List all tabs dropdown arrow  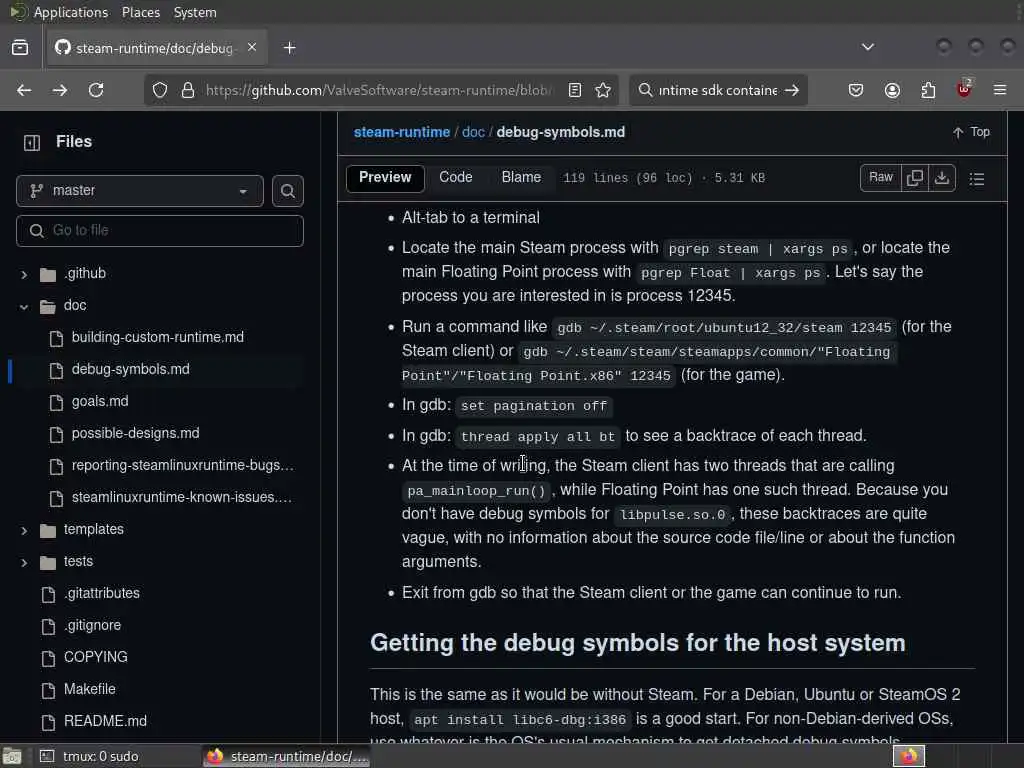[x=868, y=47]
